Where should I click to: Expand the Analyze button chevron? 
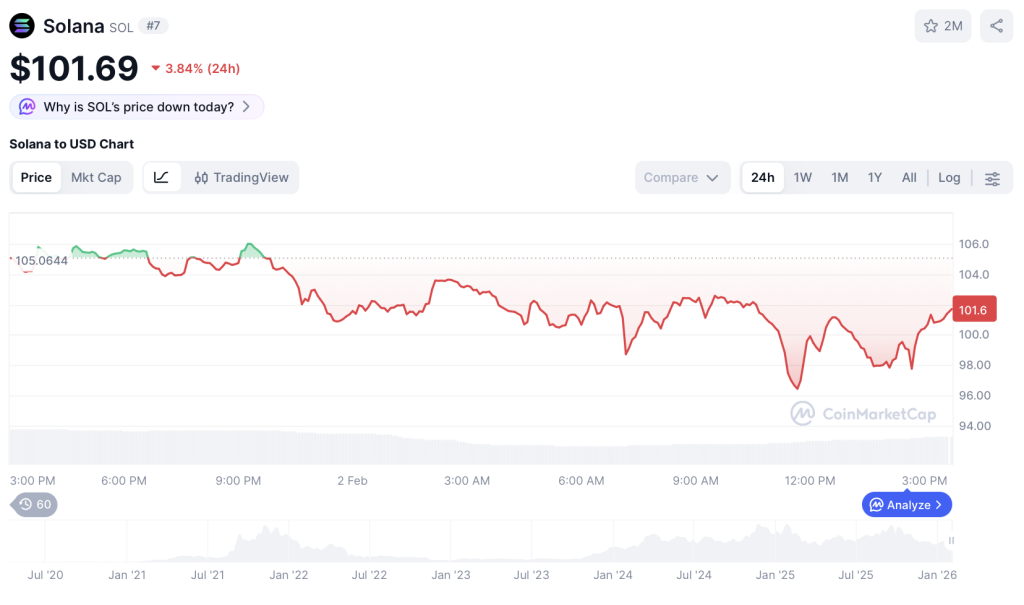[x=938, y=505]
